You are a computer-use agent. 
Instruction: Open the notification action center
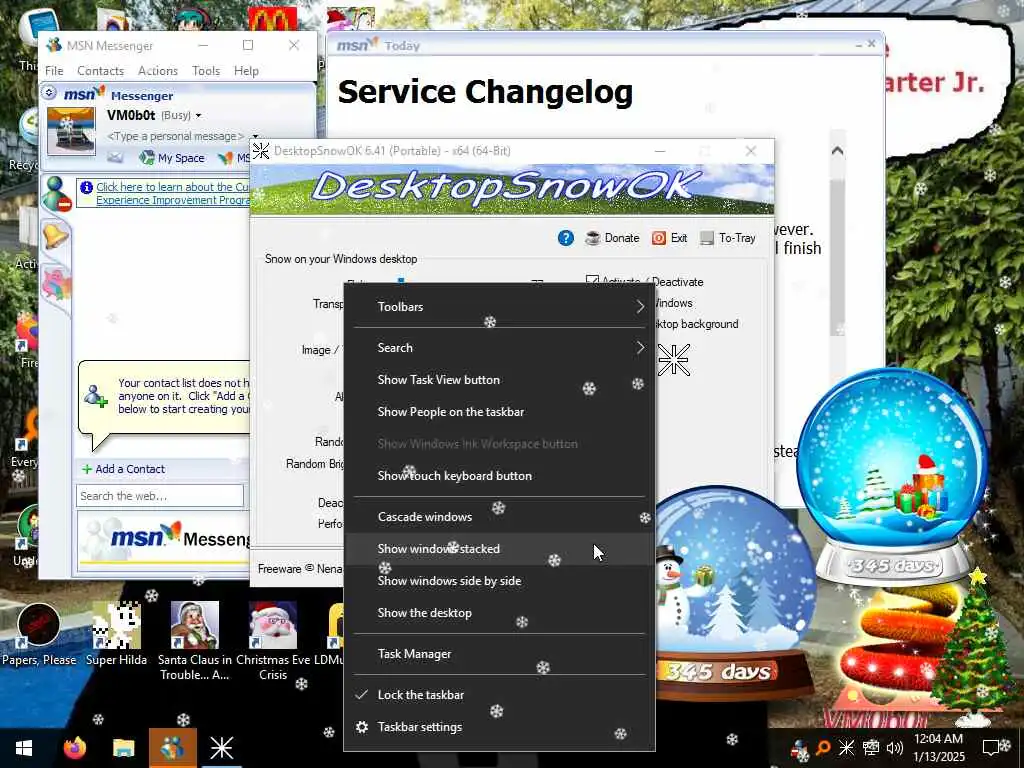point(993,748)
